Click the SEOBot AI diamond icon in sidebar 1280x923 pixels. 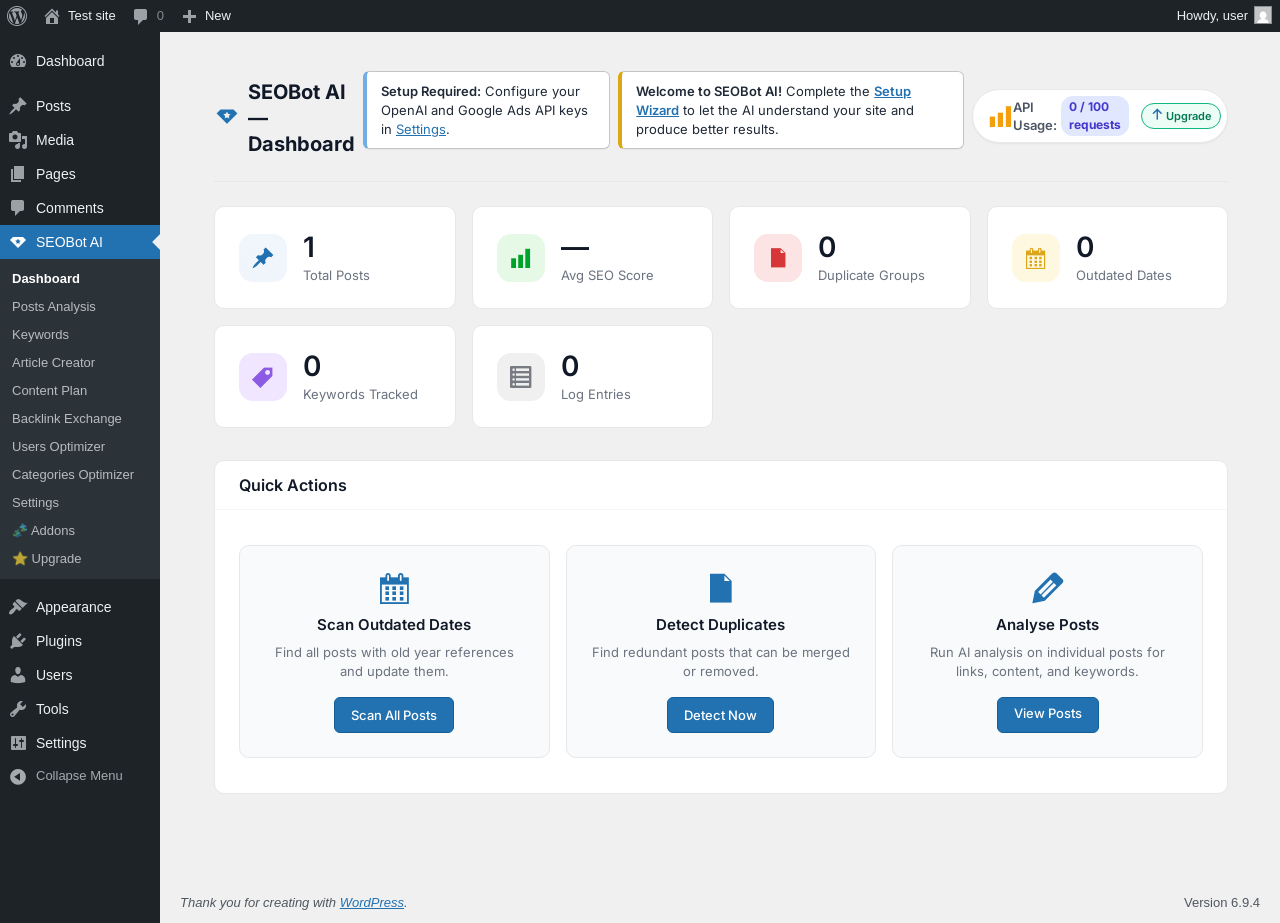click(x=18, y=242)
